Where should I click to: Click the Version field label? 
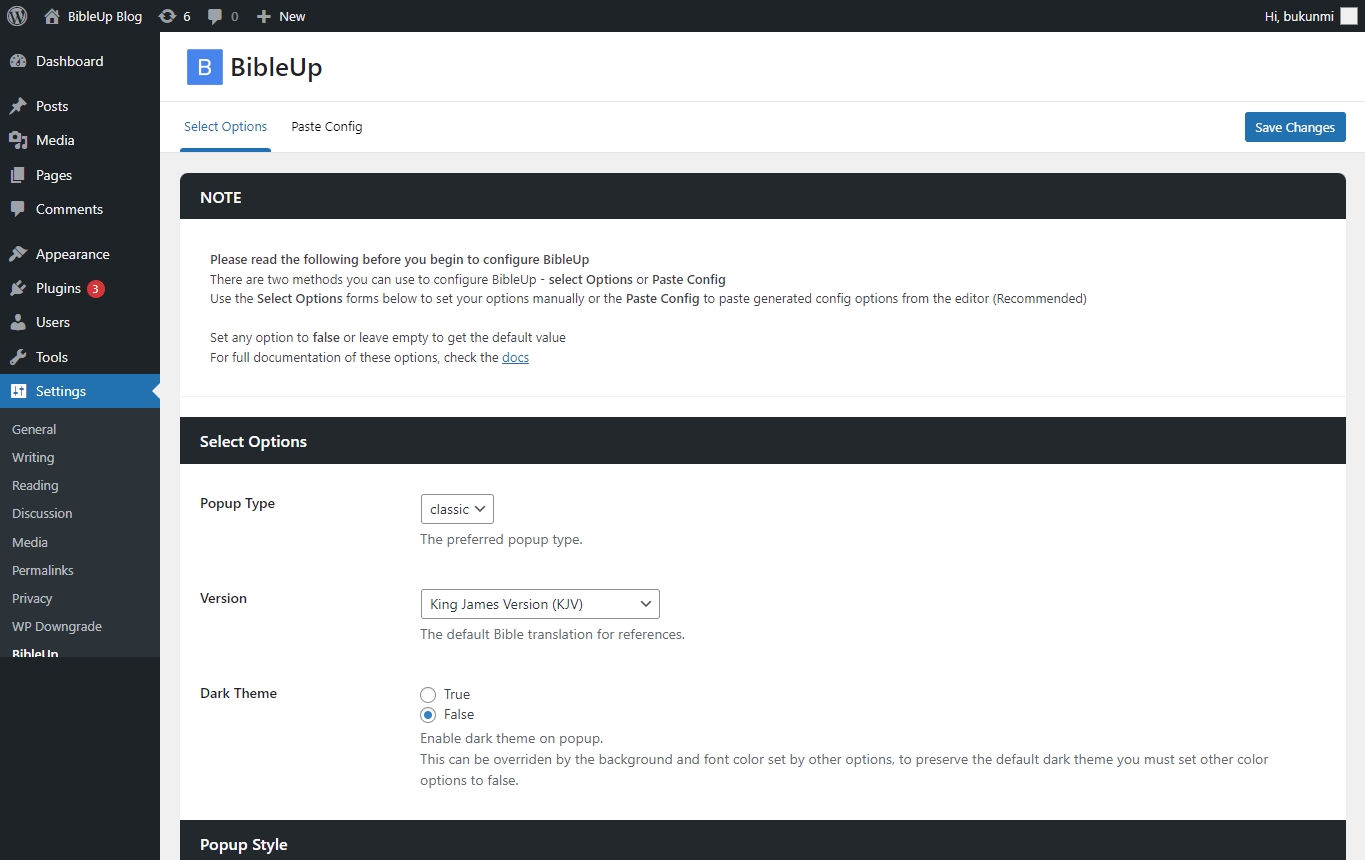(x=223, y=598)
